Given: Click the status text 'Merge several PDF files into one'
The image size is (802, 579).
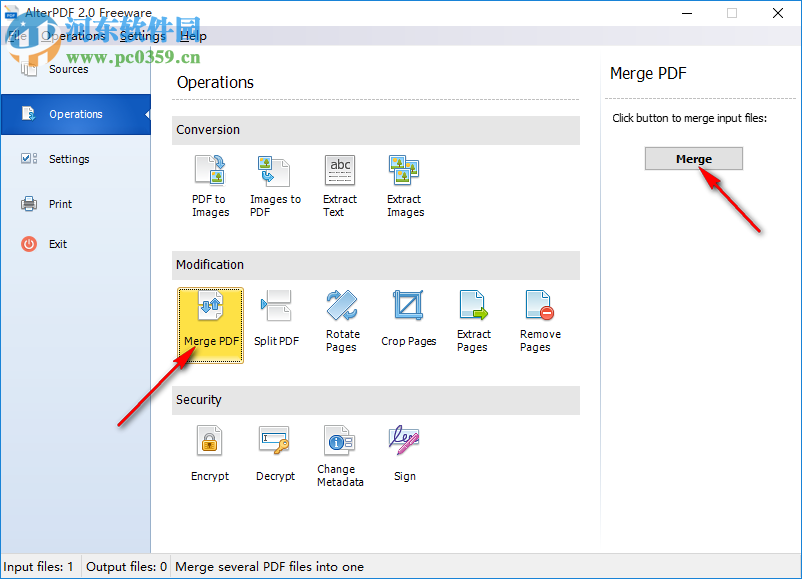Looking at the screenshot, I should [270, 567].
